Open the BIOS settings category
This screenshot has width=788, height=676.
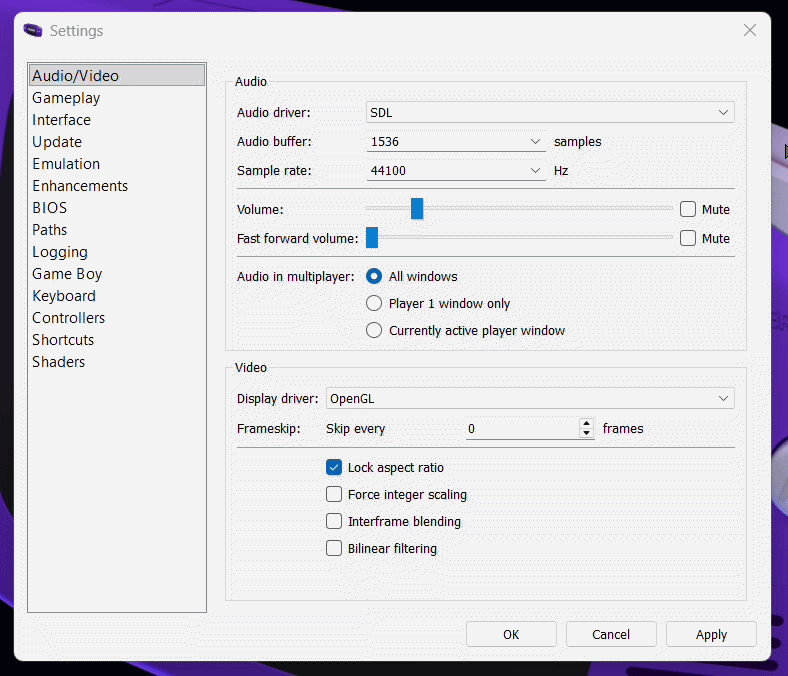coord(117,208)
